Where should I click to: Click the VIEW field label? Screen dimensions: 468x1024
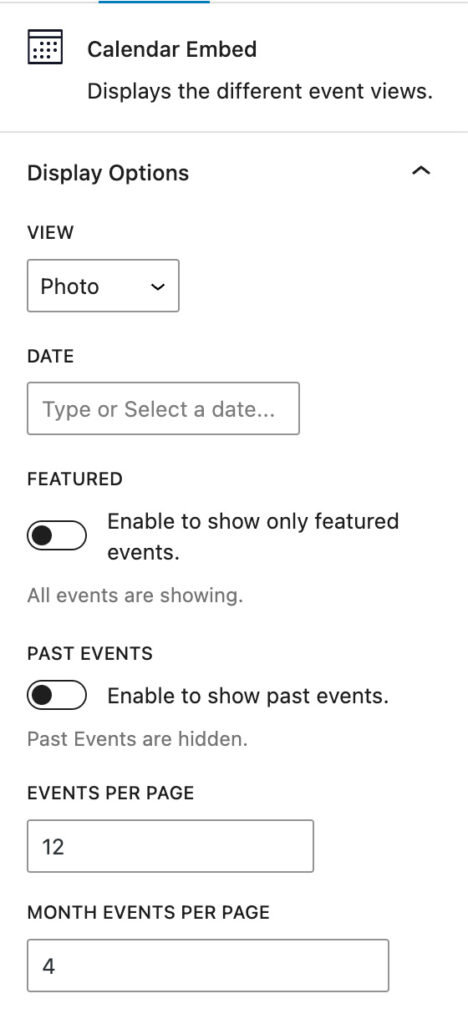[x=51, y=232]
